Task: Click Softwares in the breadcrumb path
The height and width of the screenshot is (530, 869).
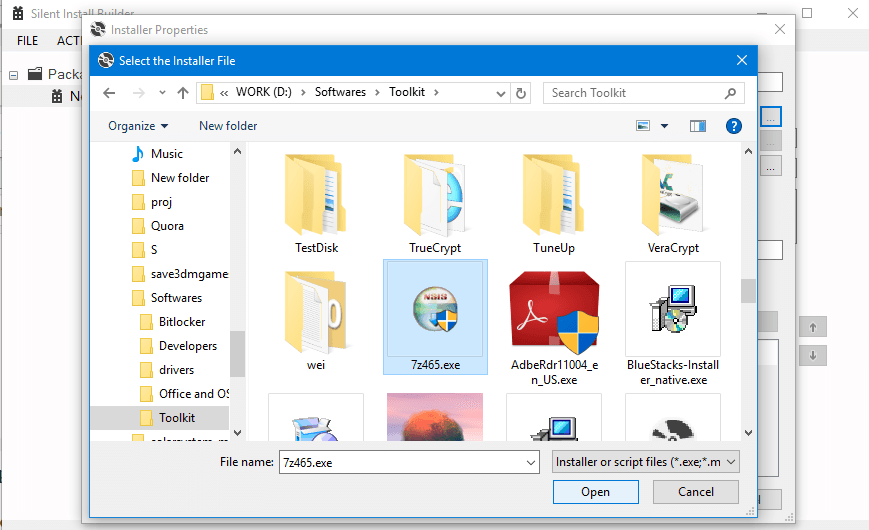Action: coord(340,92)
